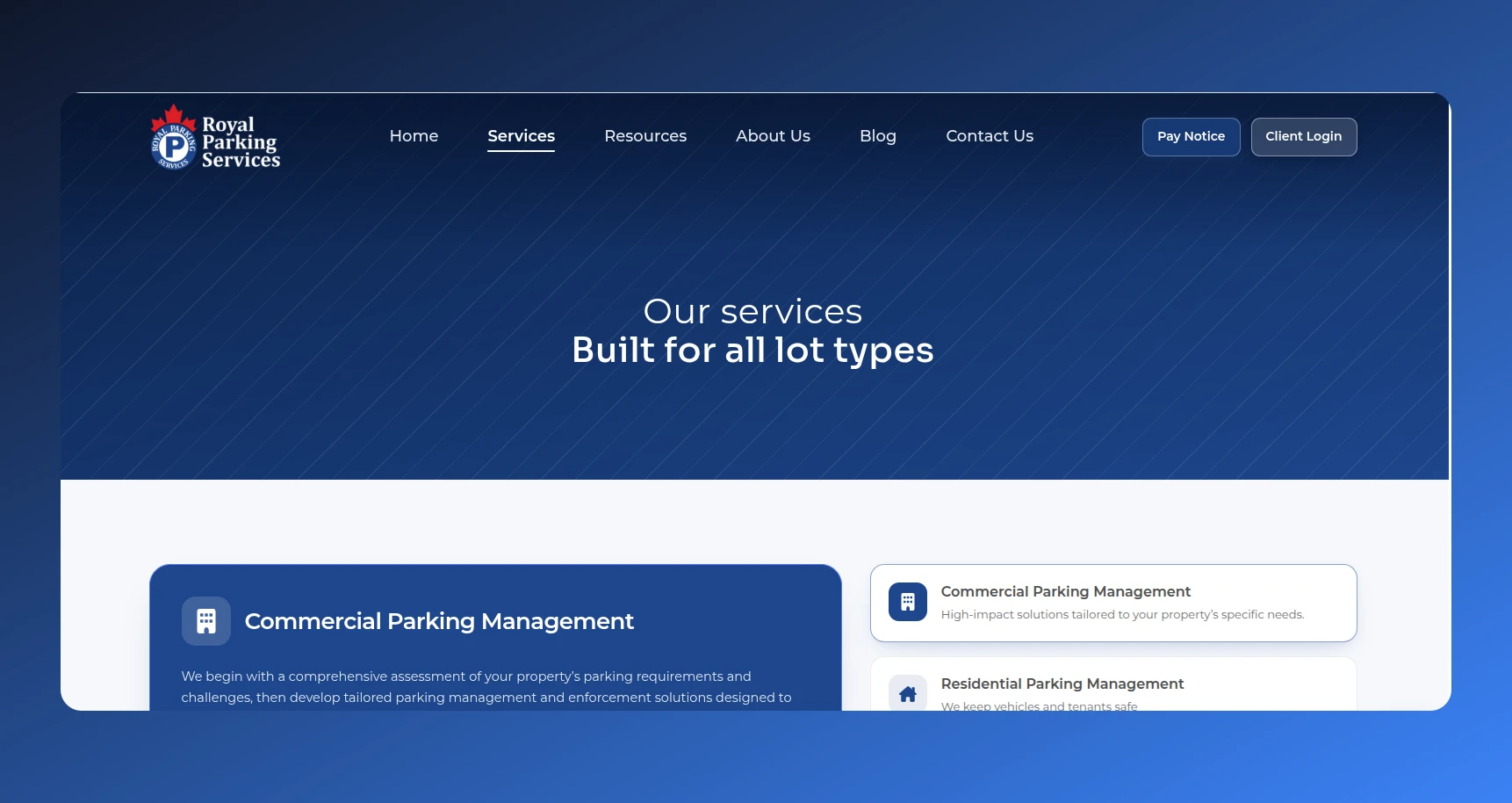This screenshot has width=1512, height=803.
Task: Navigate to About Us
Action: [773, 136]
